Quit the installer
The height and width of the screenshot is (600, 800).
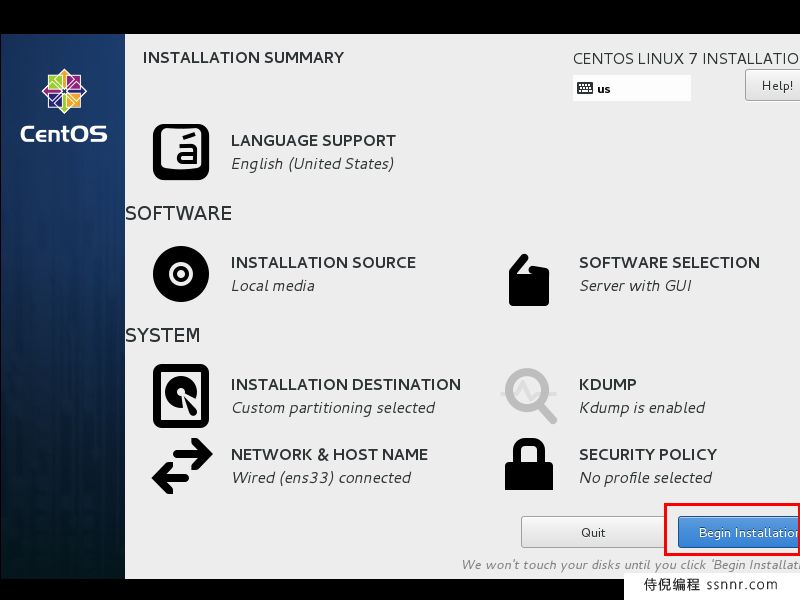592,532
